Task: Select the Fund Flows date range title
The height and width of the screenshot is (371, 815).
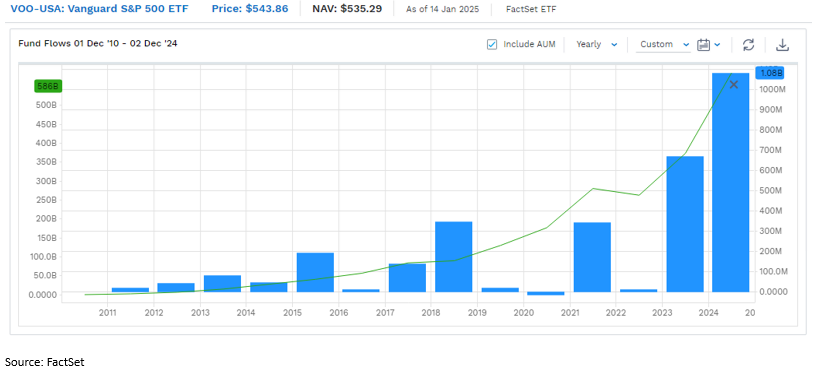Action: [x=98, y=44]
